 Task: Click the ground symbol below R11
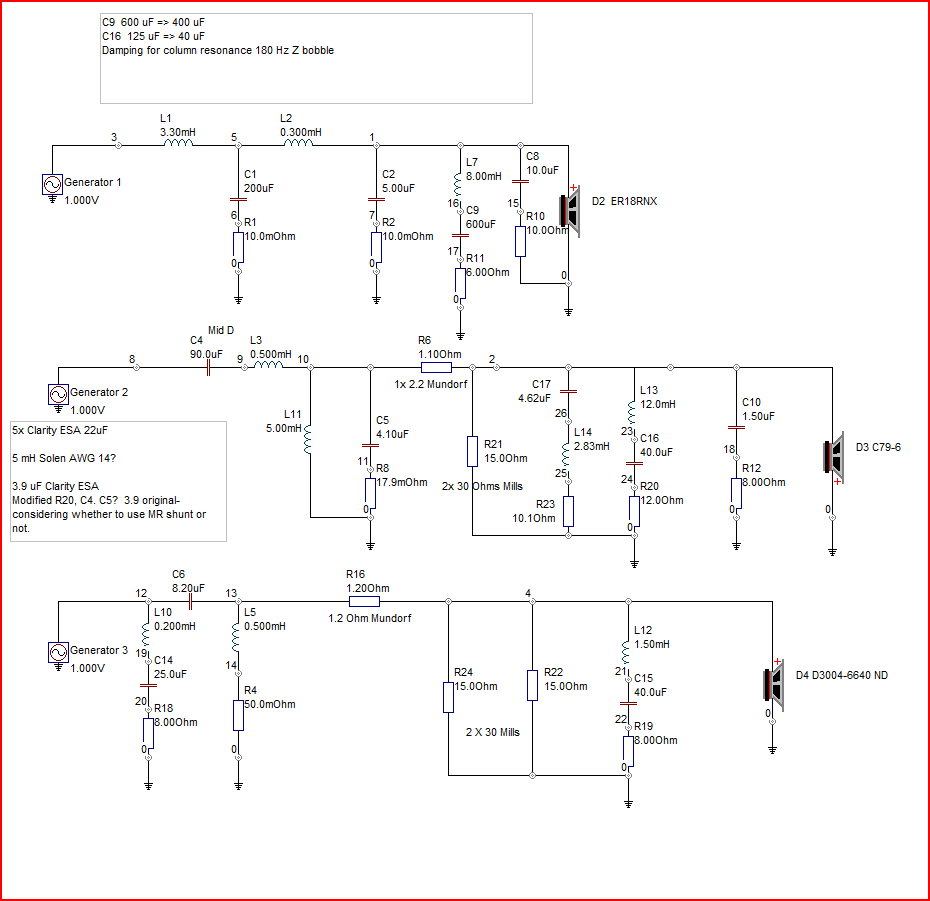[460, 336]
